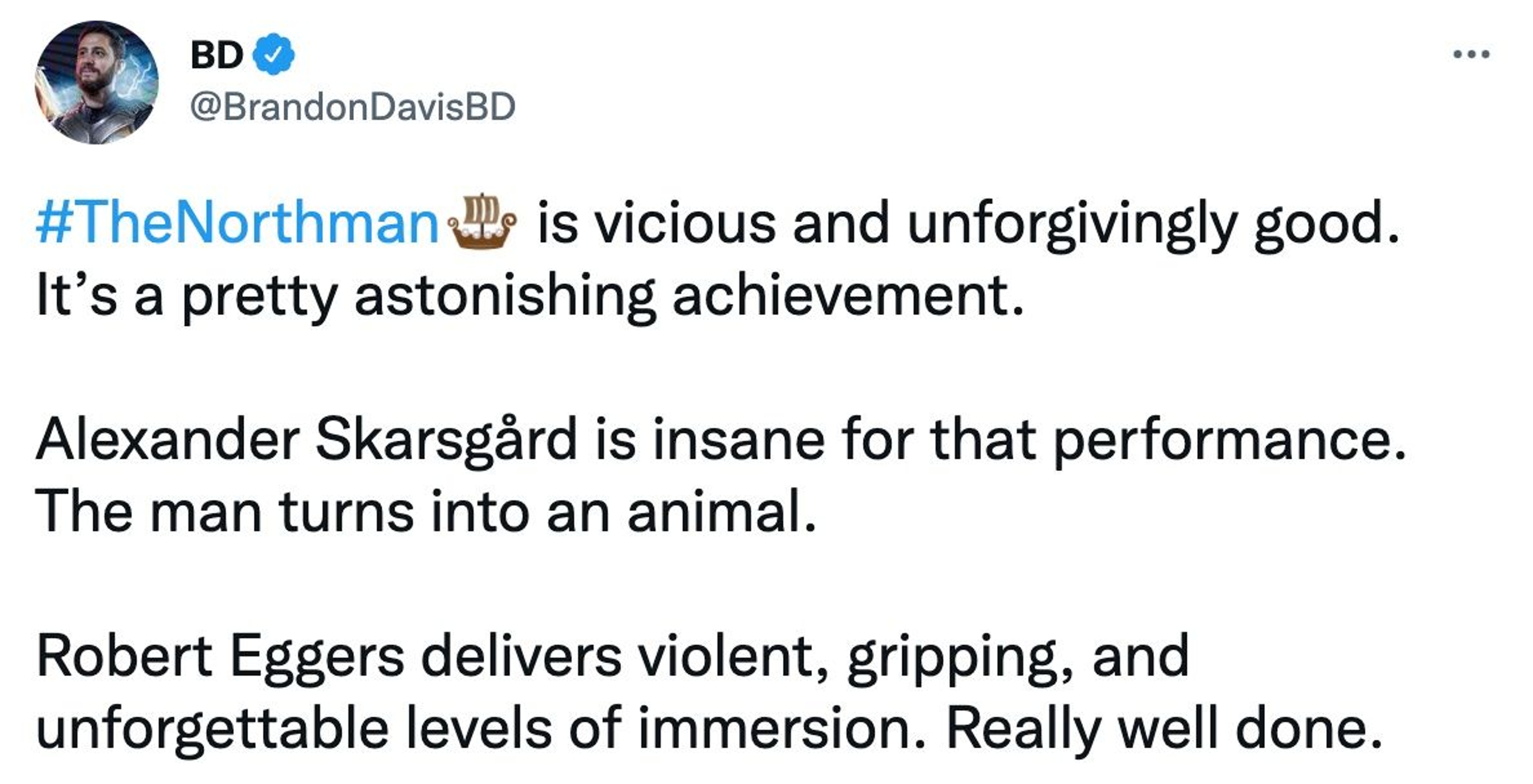Open the three-dot more options menu

[1471, 55]
